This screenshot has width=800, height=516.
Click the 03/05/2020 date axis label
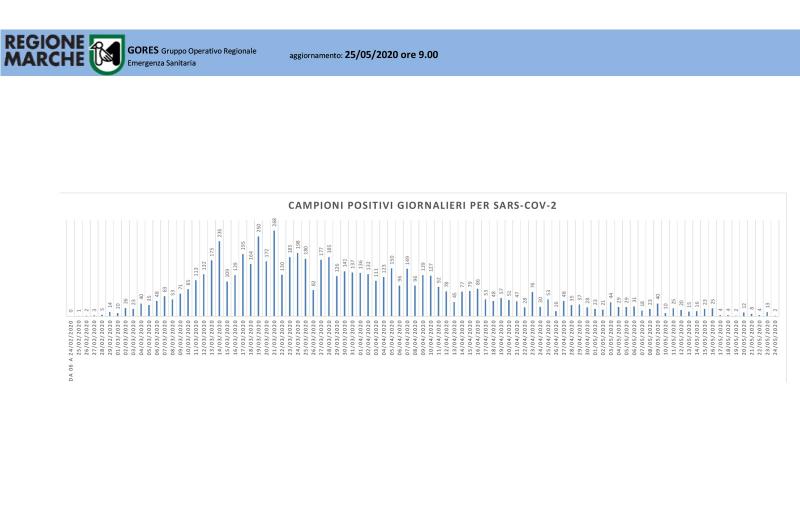[611, 337]
